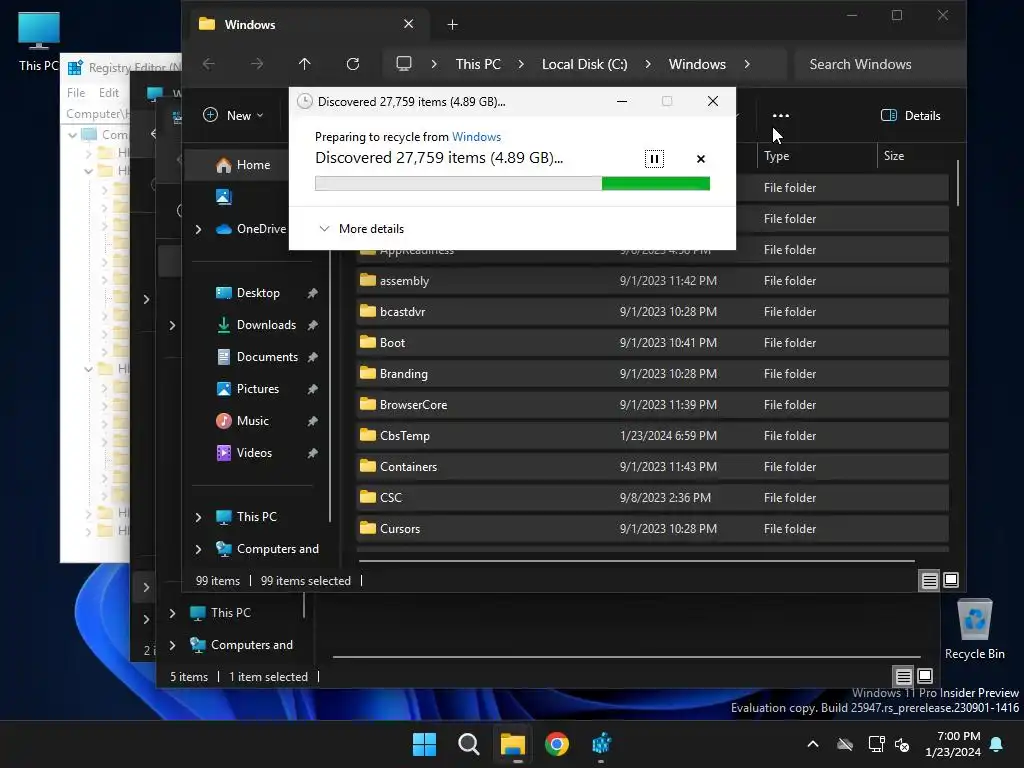Add a new File Explorer tab

[453, 25]
